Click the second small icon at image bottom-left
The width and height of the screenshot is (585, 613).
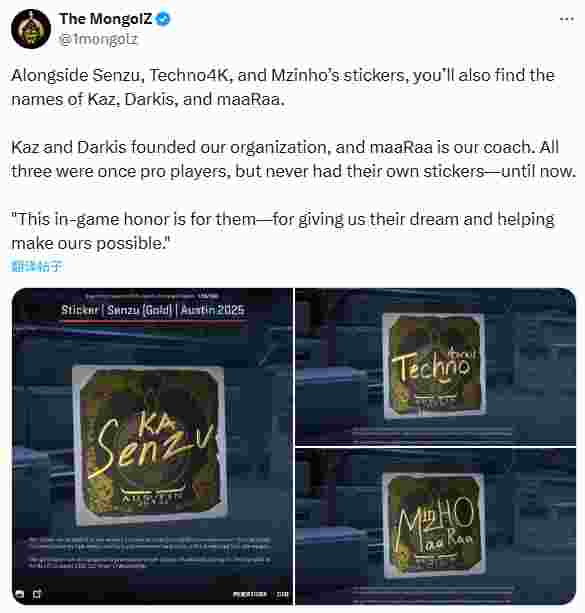(37, 594)
